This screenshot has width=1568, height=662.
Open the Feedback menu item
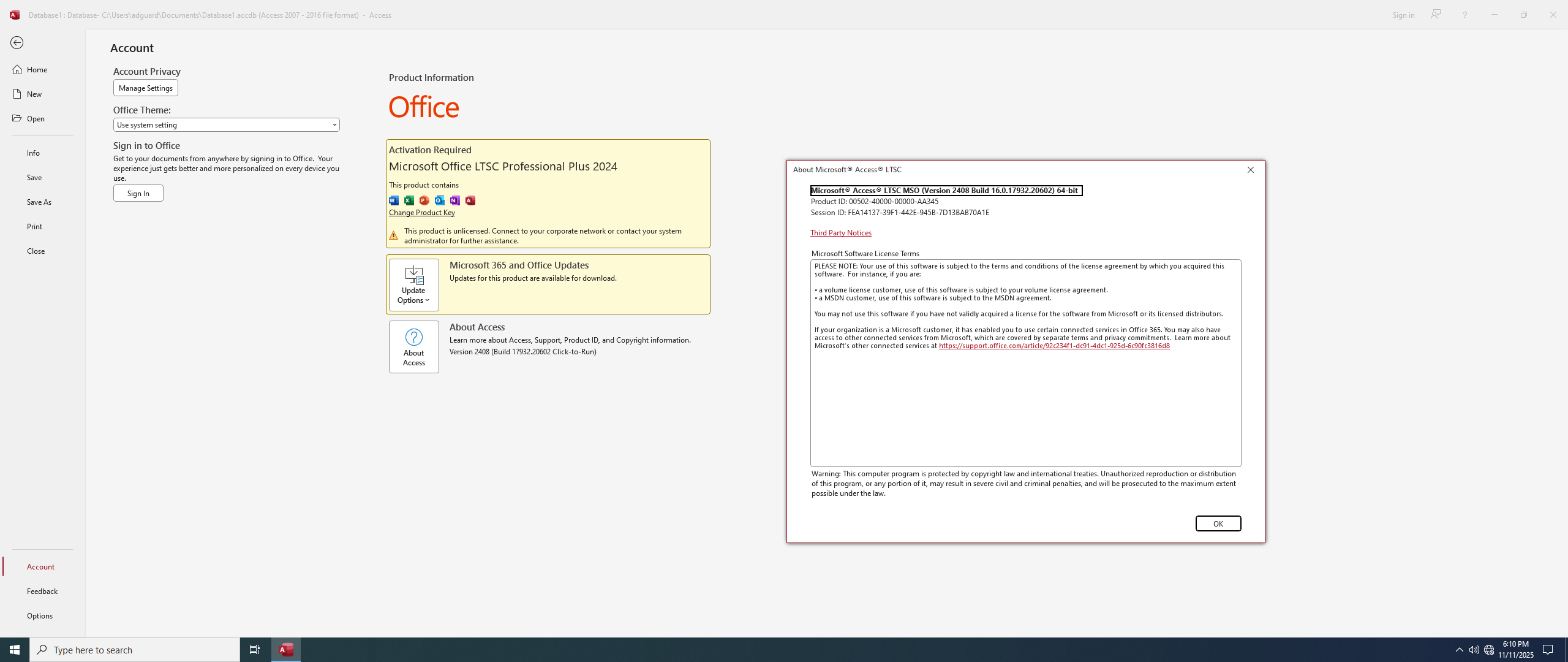tap(42, 591)
